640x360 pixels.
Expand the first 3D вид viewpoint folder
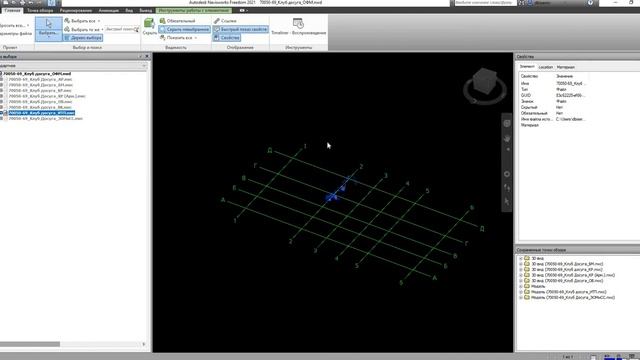coord(521,258)
